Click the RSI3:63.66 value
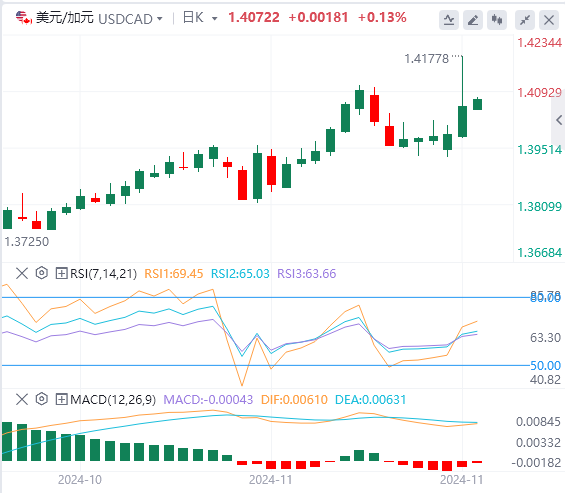 [x=307, y=274]
